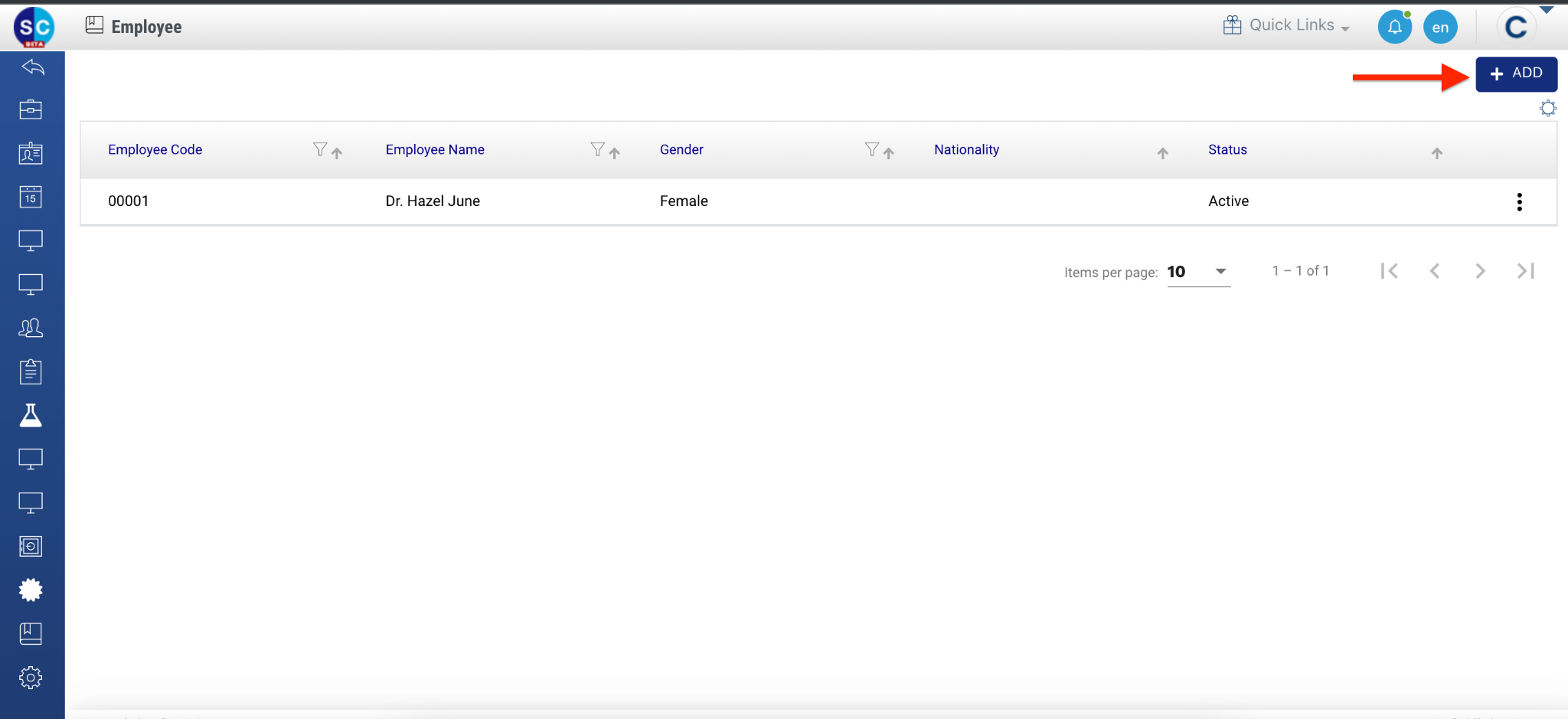Switch language using the en button
The height and width of the screenshot is (719, 1568).
click(1440, 28)
